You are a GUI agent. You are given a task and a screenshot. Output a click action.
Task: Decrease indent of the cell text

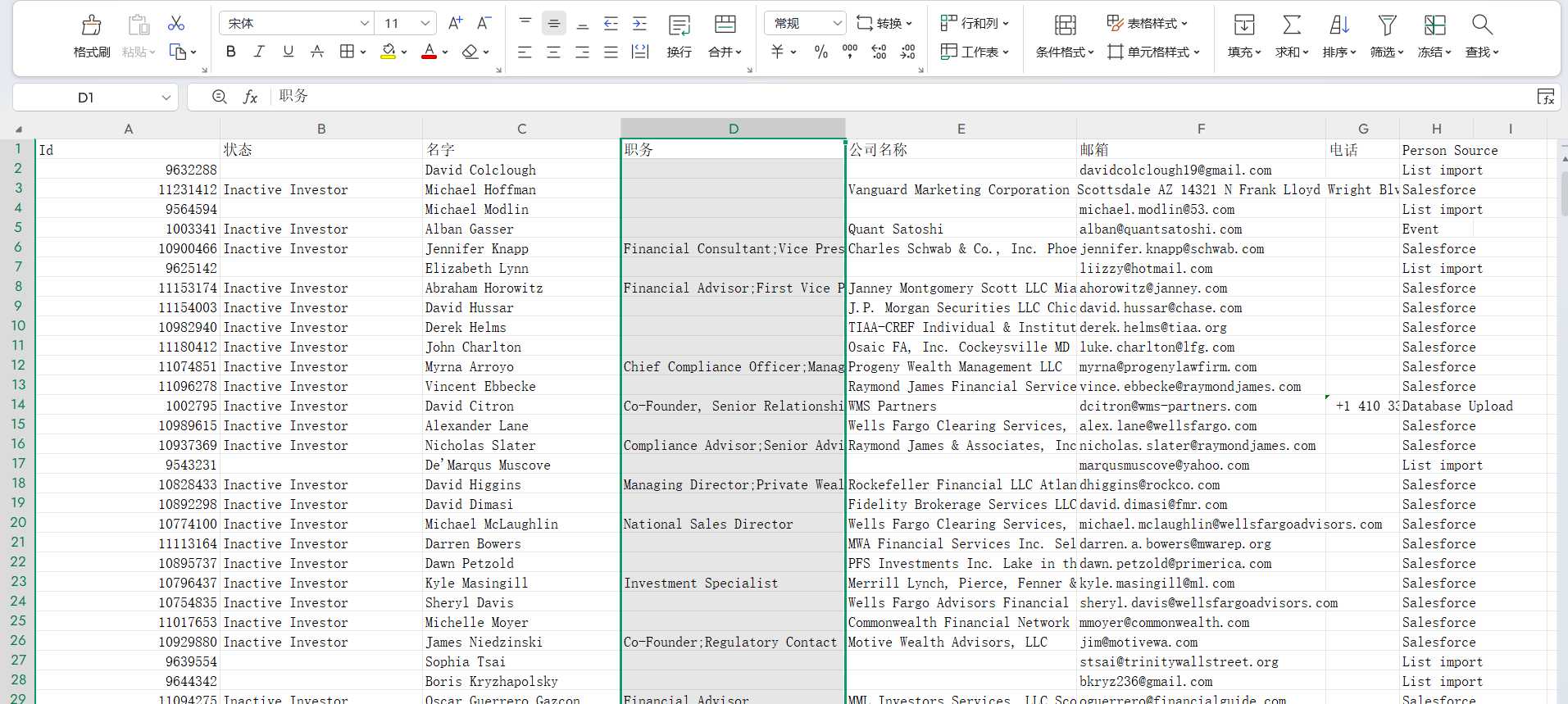coord(611,23)
